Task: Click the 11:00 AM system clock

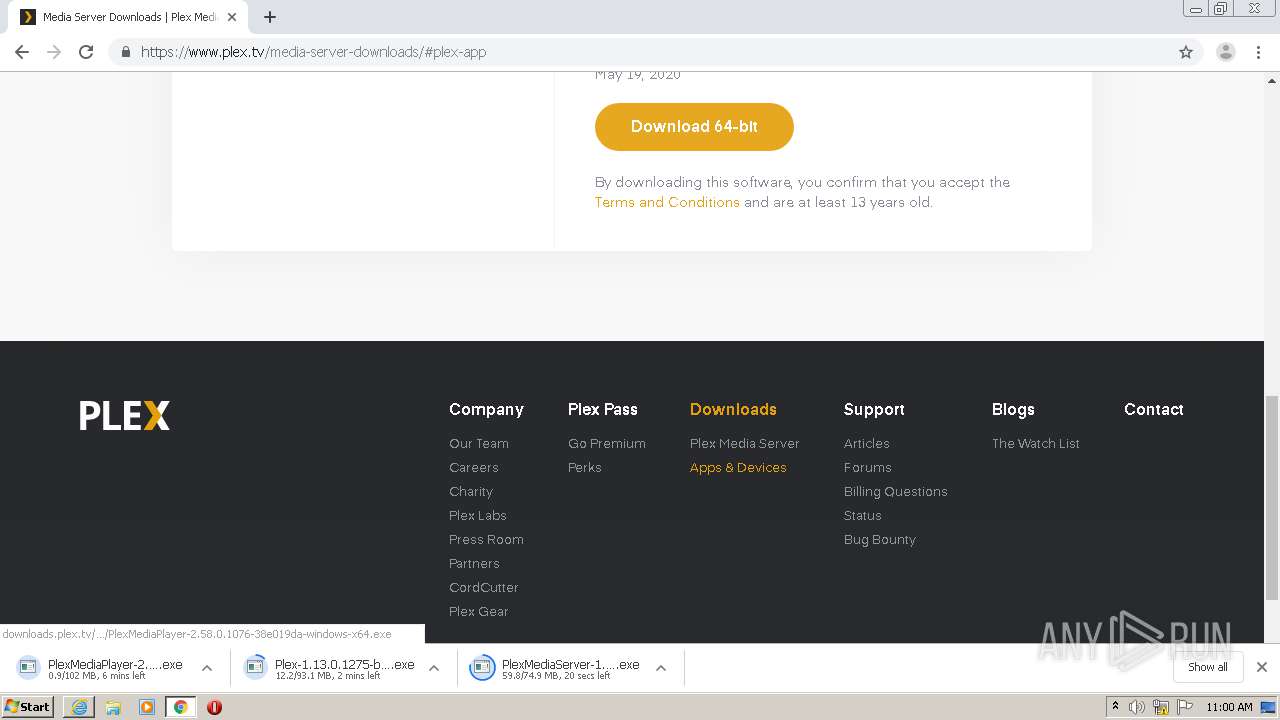Action: pos(1229,707)
